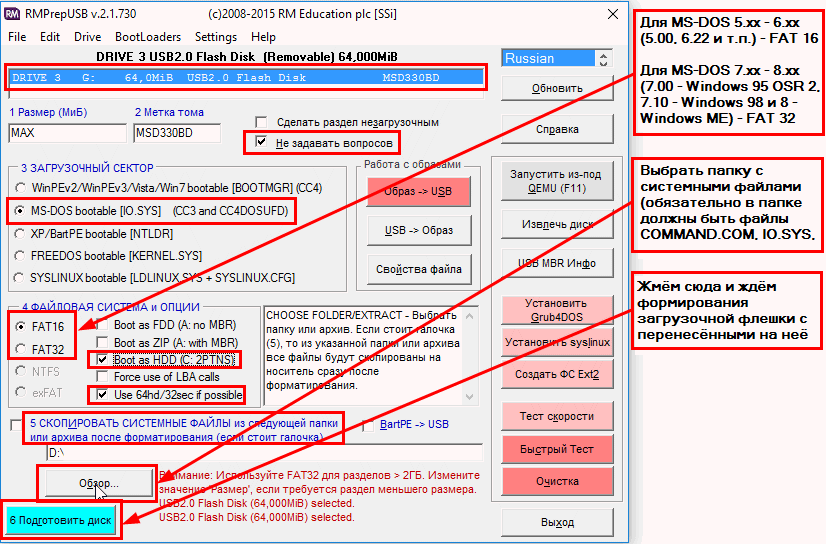Click the Извлечь диск button

click(x=557, y=224)
